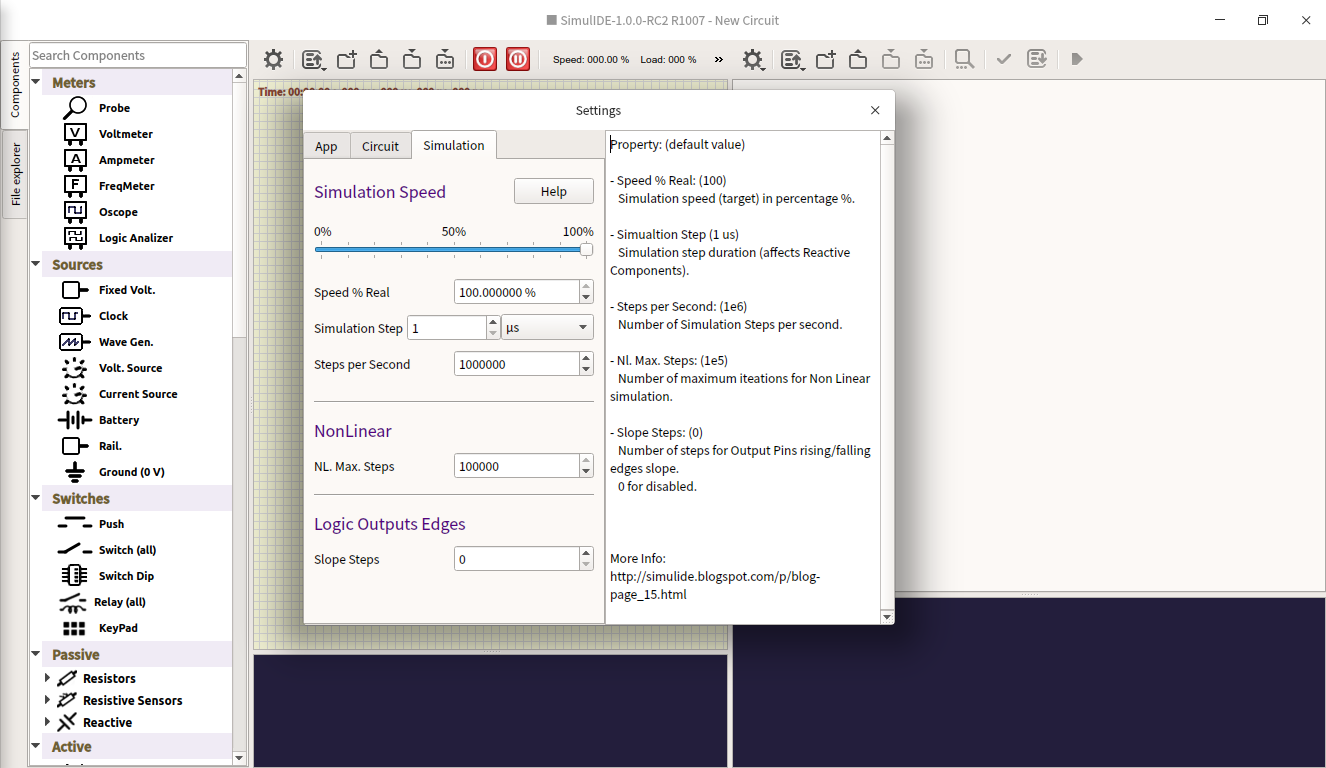Click the red power simulation button
Screen dimensions: 1326x768
(485, 59)
